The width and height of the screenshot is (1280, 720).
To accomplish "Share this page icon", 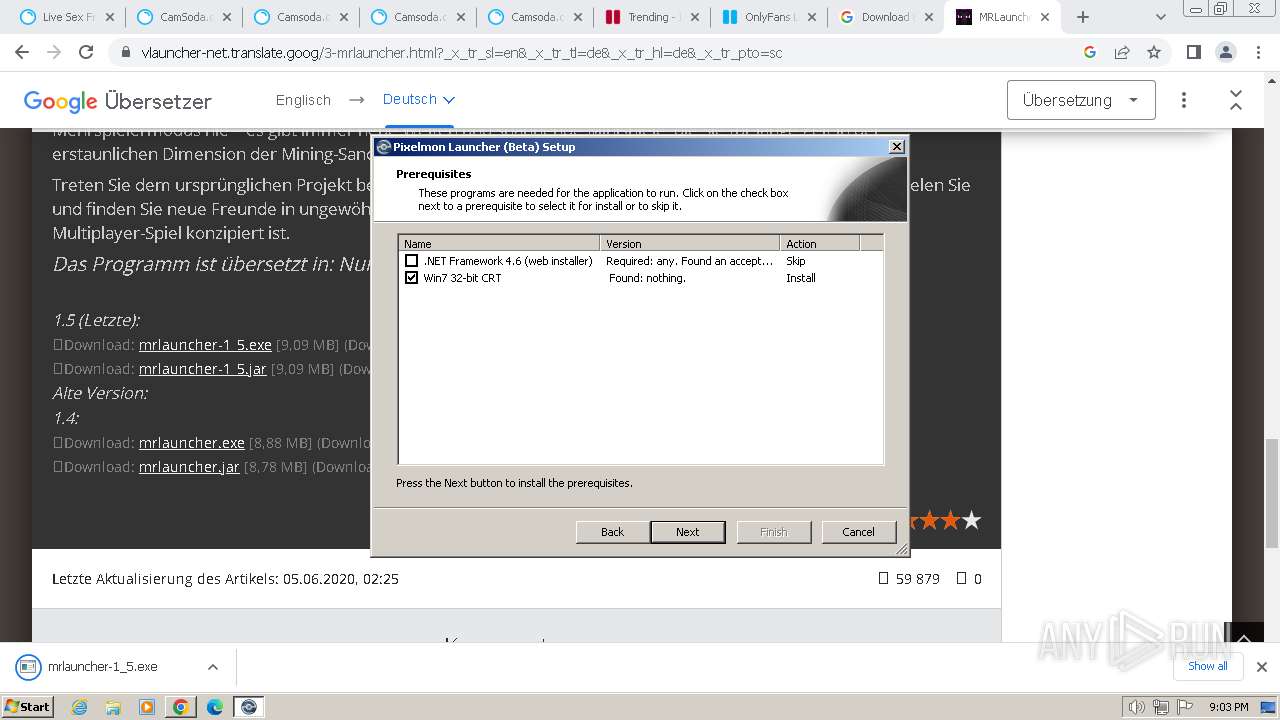I will click(1122, 53).
